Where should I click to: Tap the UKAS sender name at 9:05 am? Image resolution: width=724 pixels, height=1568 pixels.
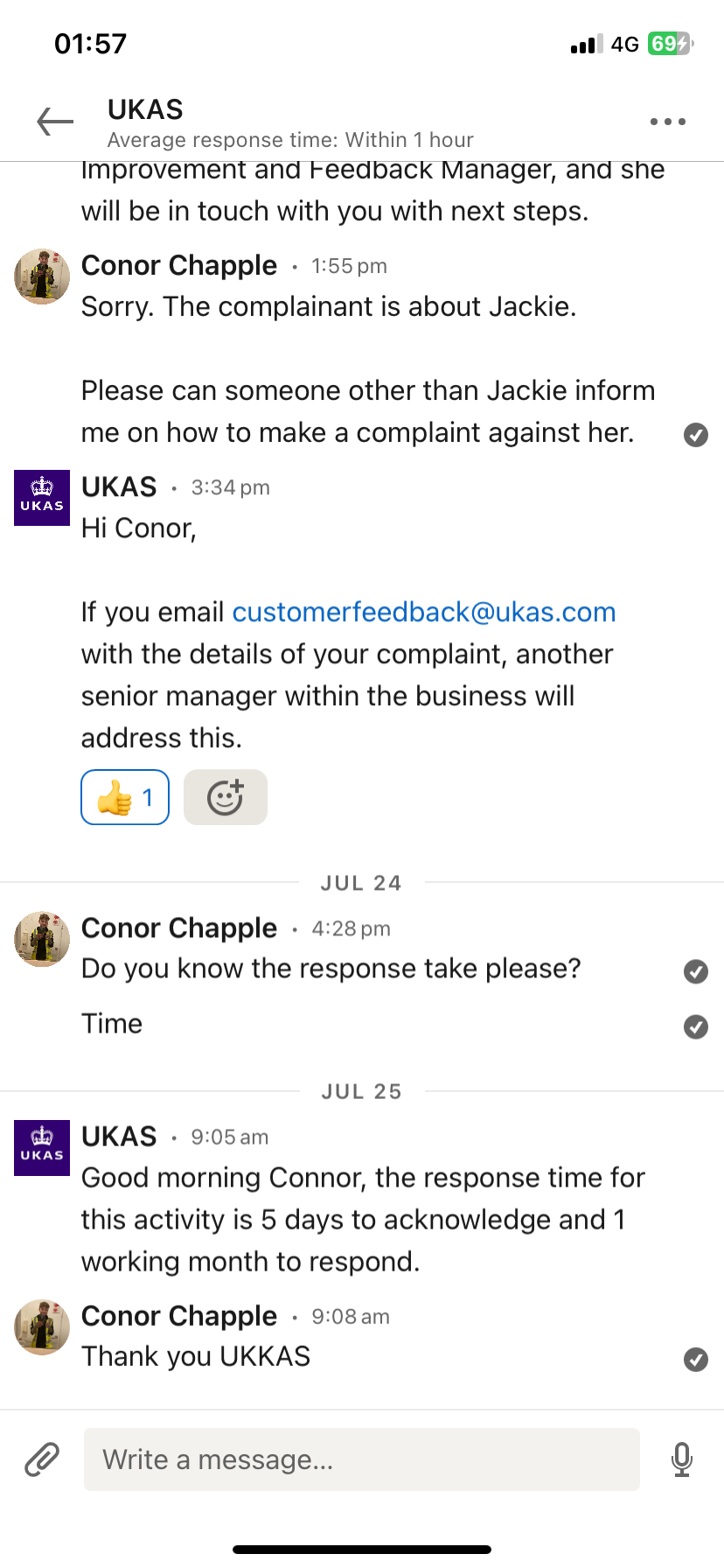point(119,1137)
